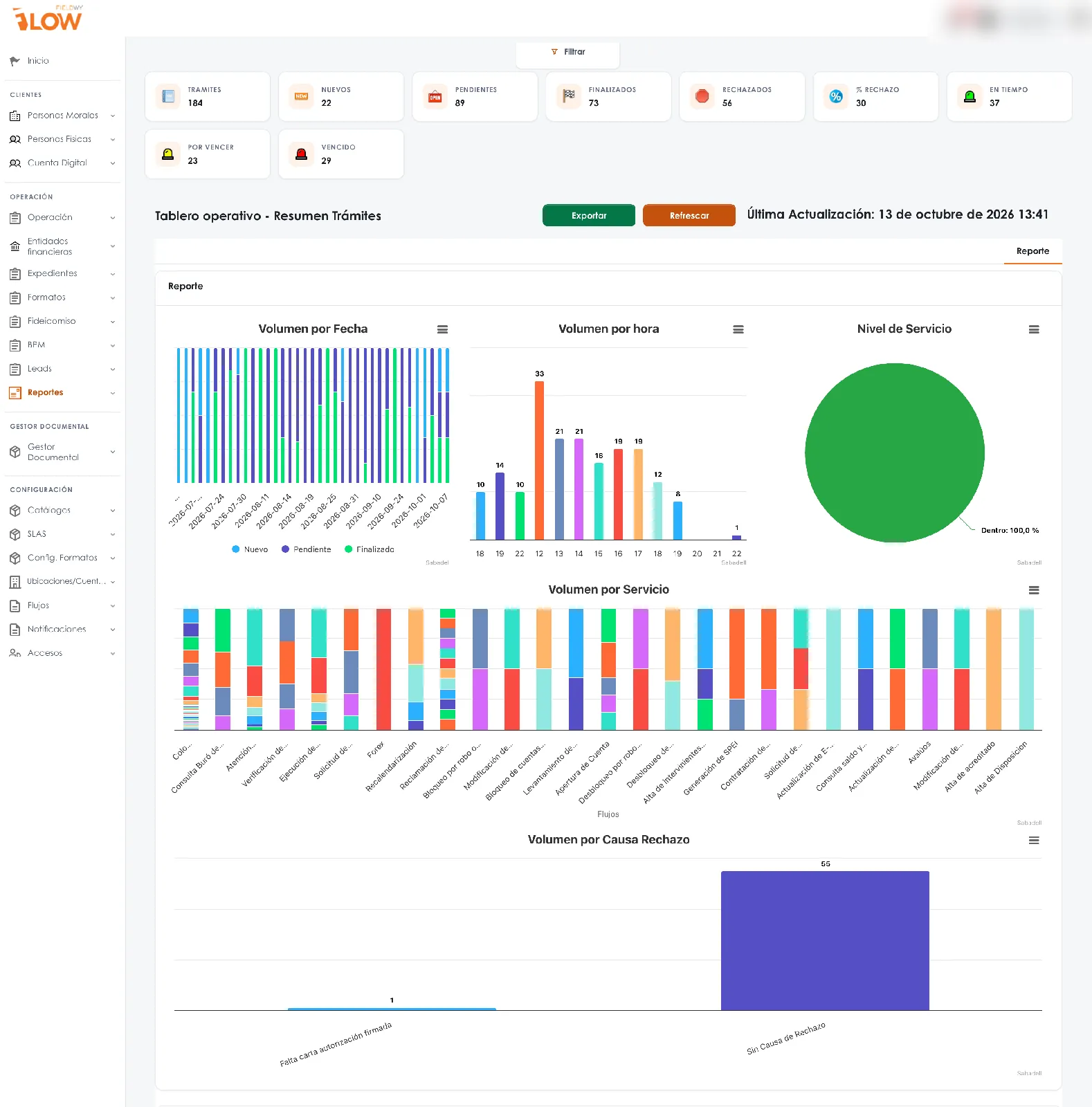
Task: Open the Notificaciones menu item
Action: (57, 630)
